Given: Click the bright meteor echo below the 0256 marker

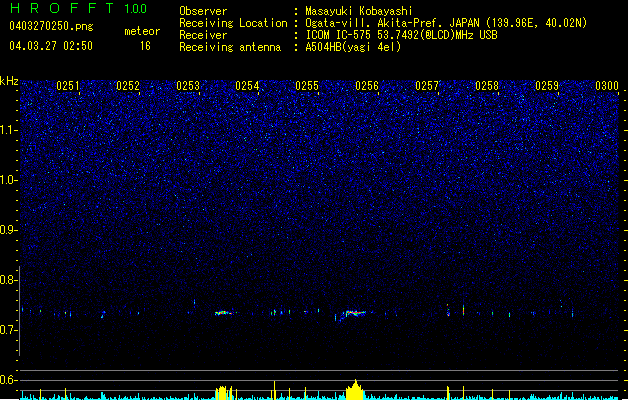Looking at the screenshot, I should pos(355,313).
